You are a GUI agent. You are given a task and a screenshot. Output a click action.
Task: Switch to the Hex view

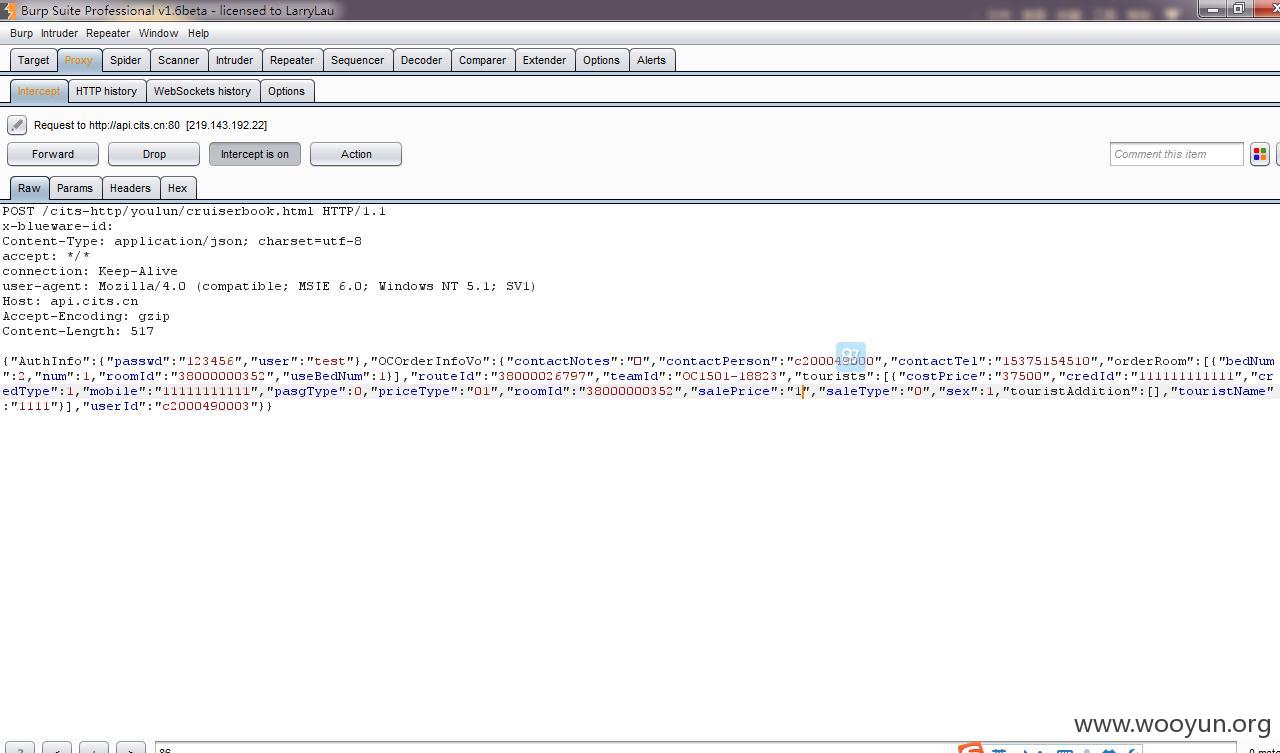(x=177, y=188)
